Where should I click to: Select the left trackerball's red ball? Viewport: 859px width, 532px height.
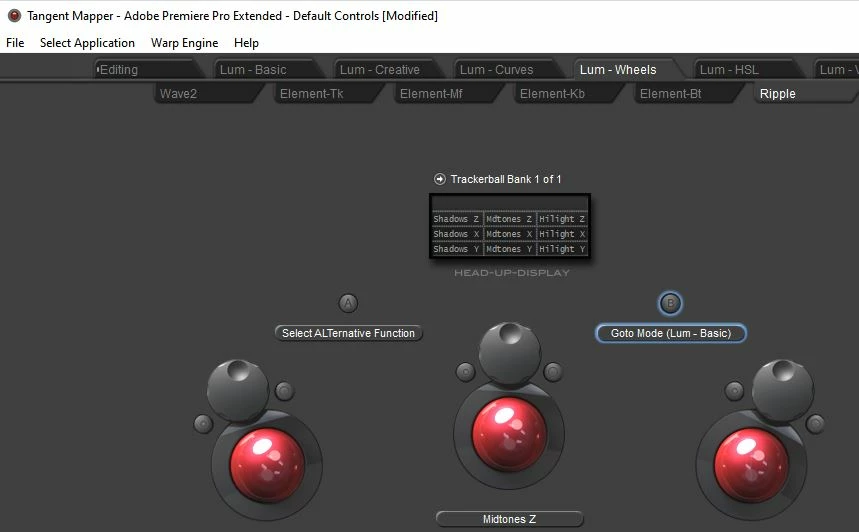[267, 466]
